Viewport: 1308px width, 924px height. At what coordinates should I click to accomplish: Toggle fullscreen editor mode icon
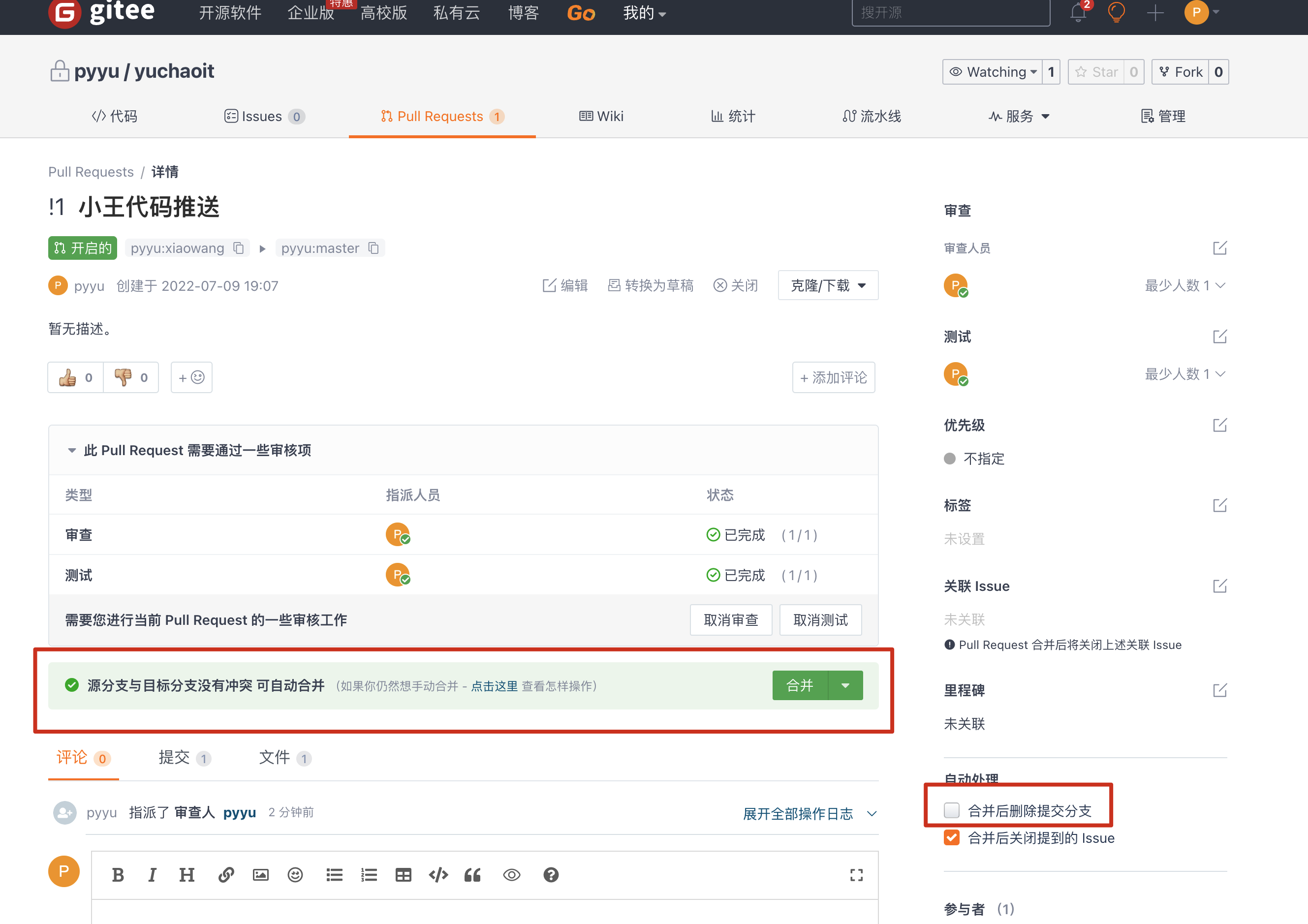point(856,875)
